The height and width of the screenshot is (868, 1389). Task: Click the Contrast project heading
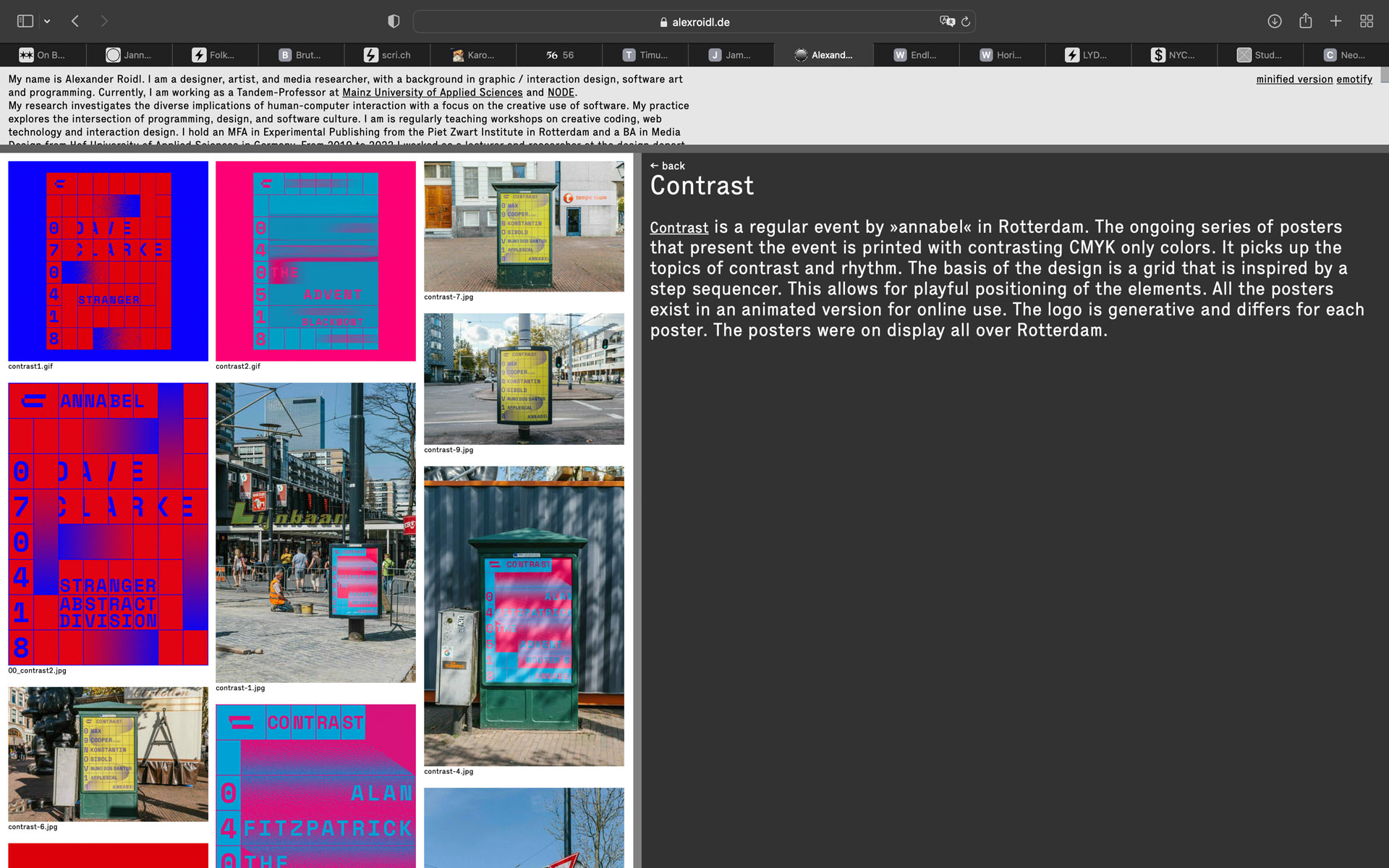tap(702, 186)
